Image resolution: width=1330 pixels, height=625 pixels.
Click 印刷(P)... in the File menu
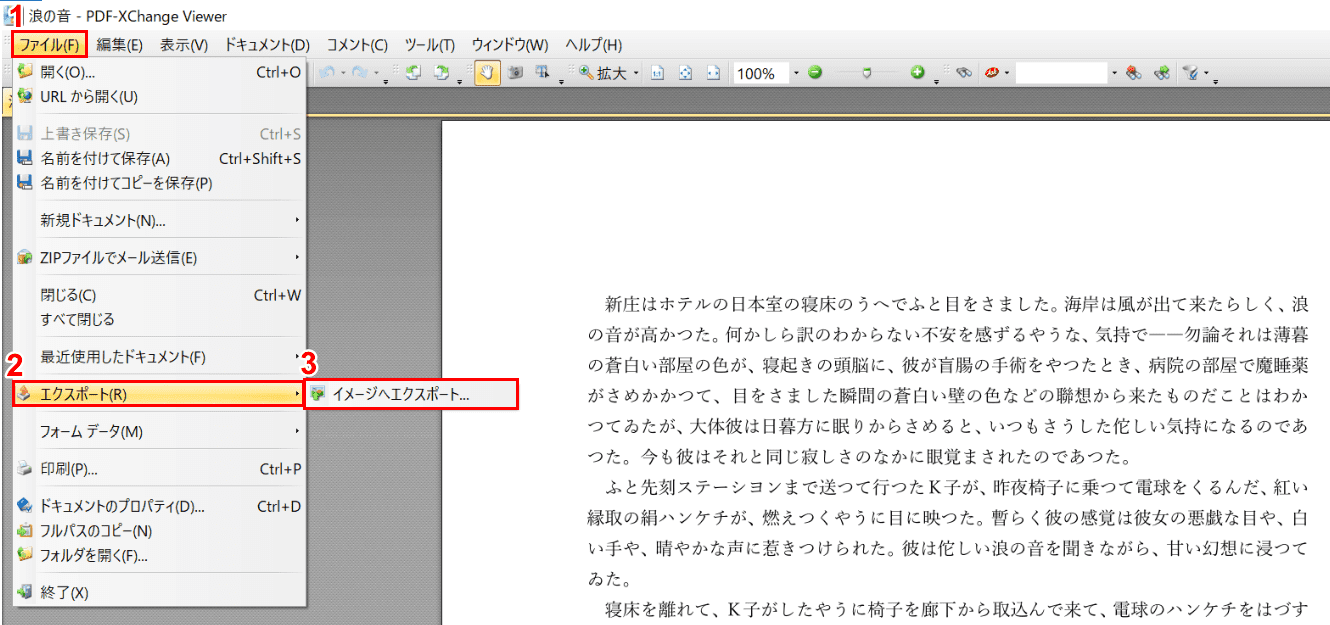point(69,469)
